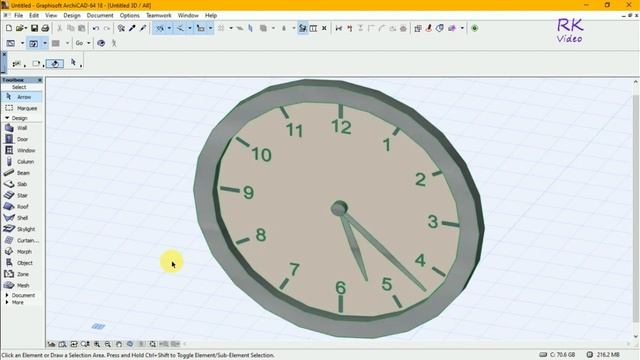Open the Document menu
Image resolution: width=640 pixels, height=360 pixels.
100,16
